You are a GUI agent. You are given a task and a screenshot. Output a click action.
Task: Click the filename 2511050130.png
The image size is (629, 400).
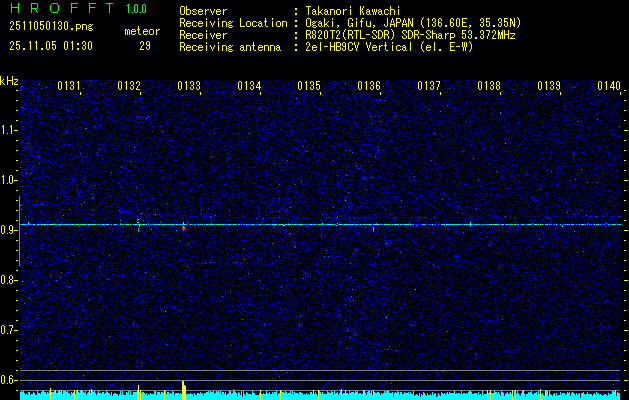click(x=51, y=27)
